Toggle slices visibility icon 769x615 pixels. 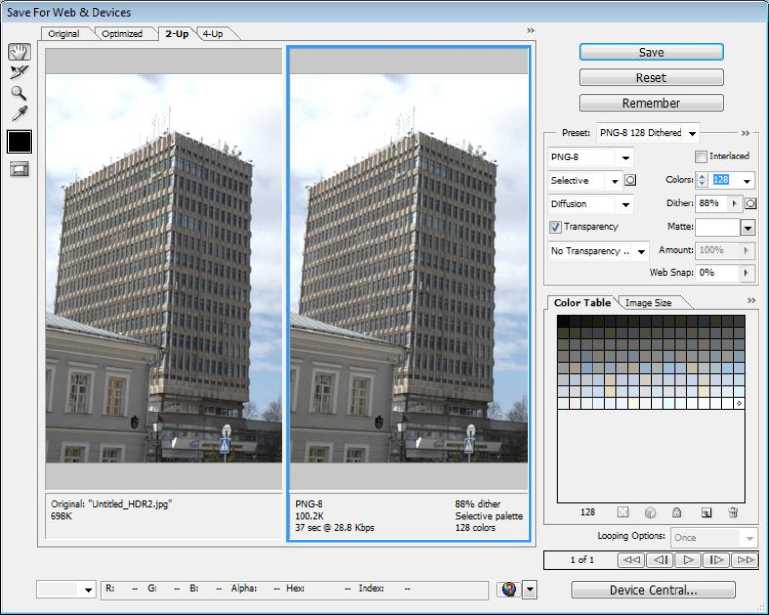coord(19,168)
